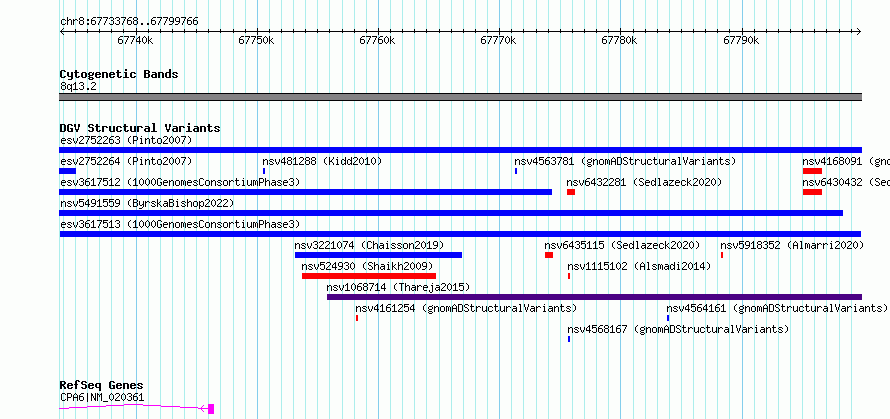
Task: Click the tiny red nsv5918352 marker
Action: coord(722,255)
